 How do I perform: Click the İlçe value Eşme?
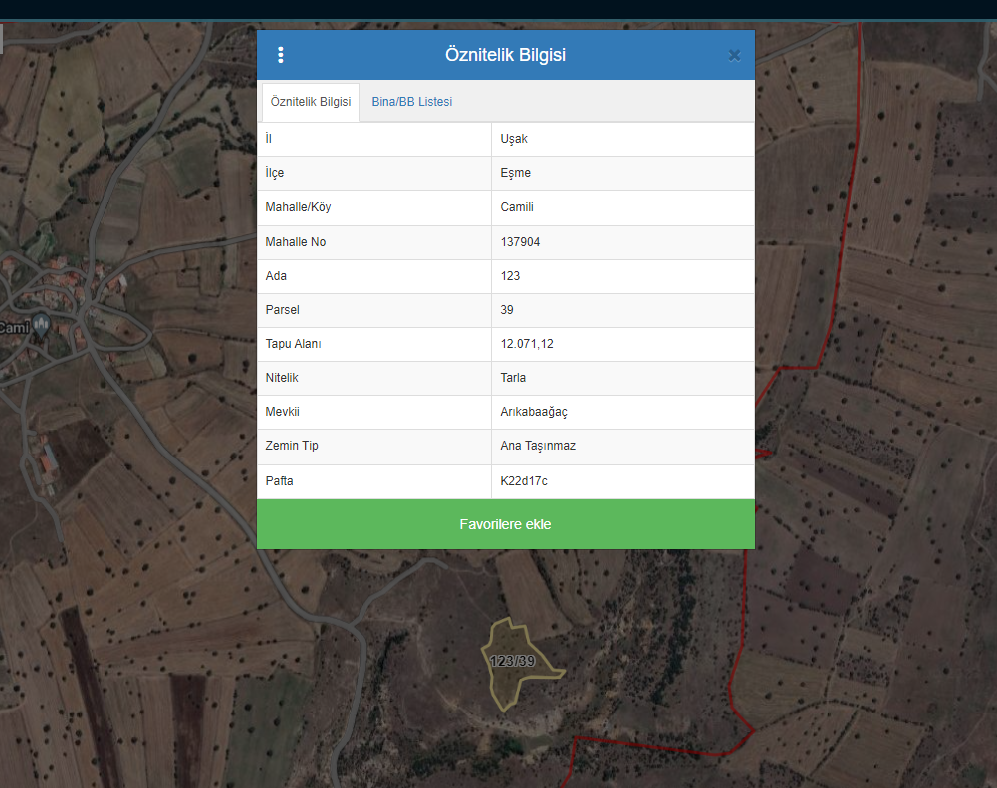(515, 173)
